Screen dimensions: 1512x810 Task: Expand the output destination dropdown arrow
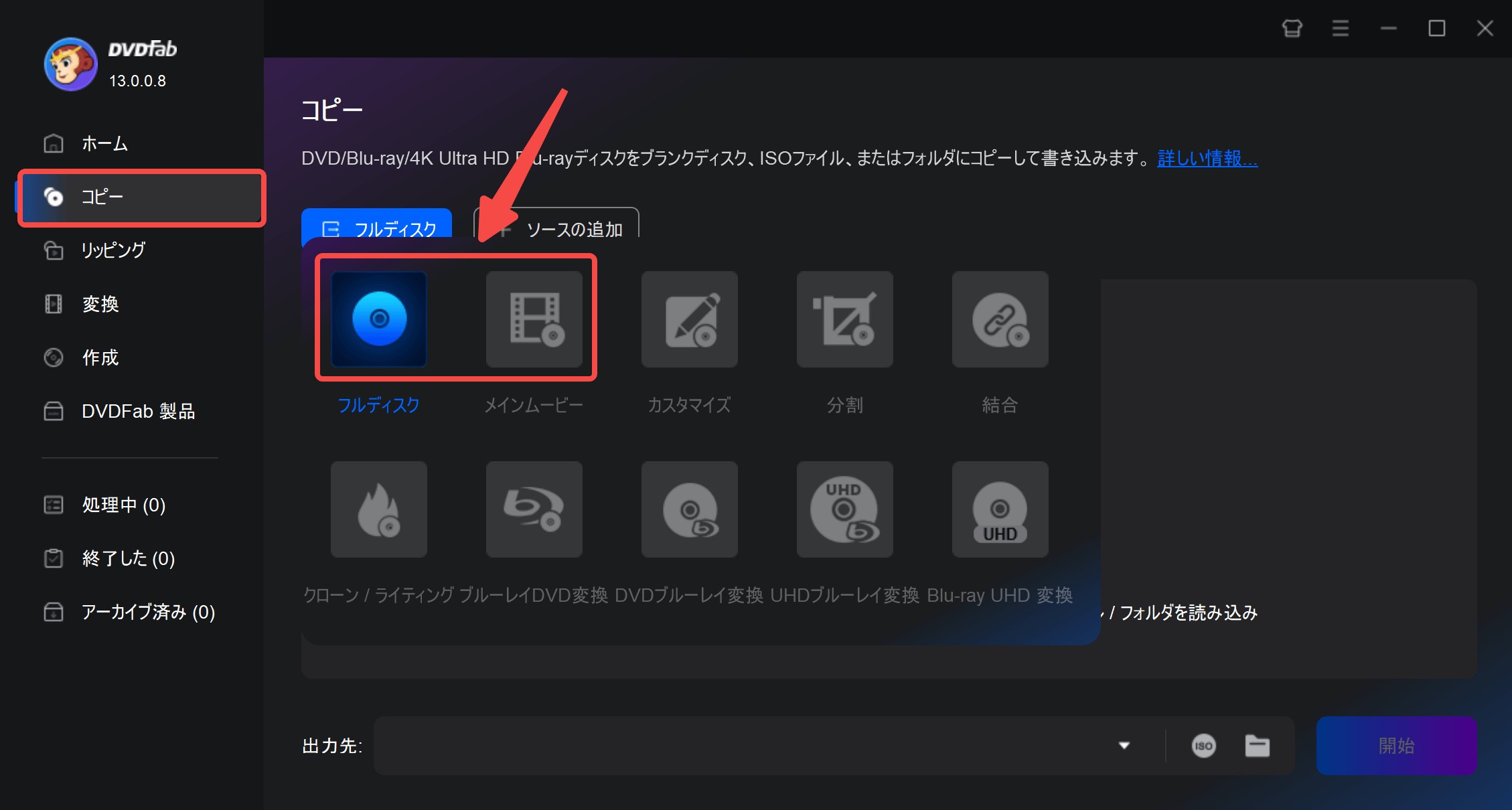coord(1124,746)
